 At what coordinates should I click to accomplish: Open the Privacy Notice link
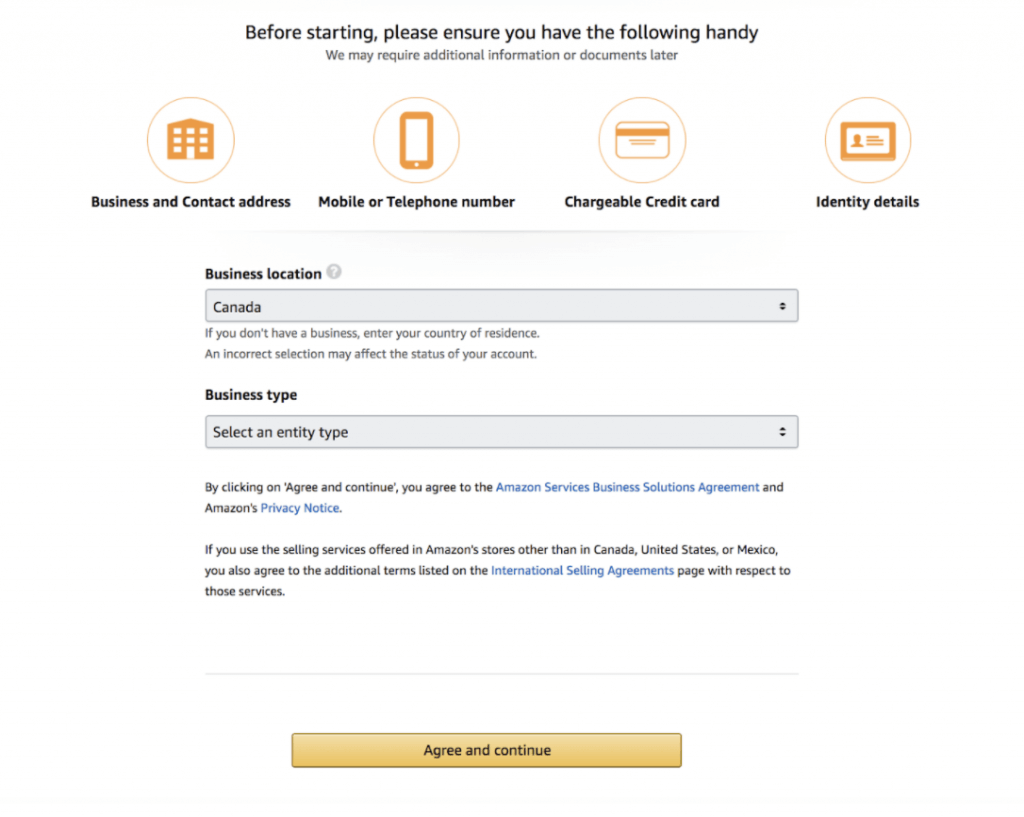click(x=299, y=507)
